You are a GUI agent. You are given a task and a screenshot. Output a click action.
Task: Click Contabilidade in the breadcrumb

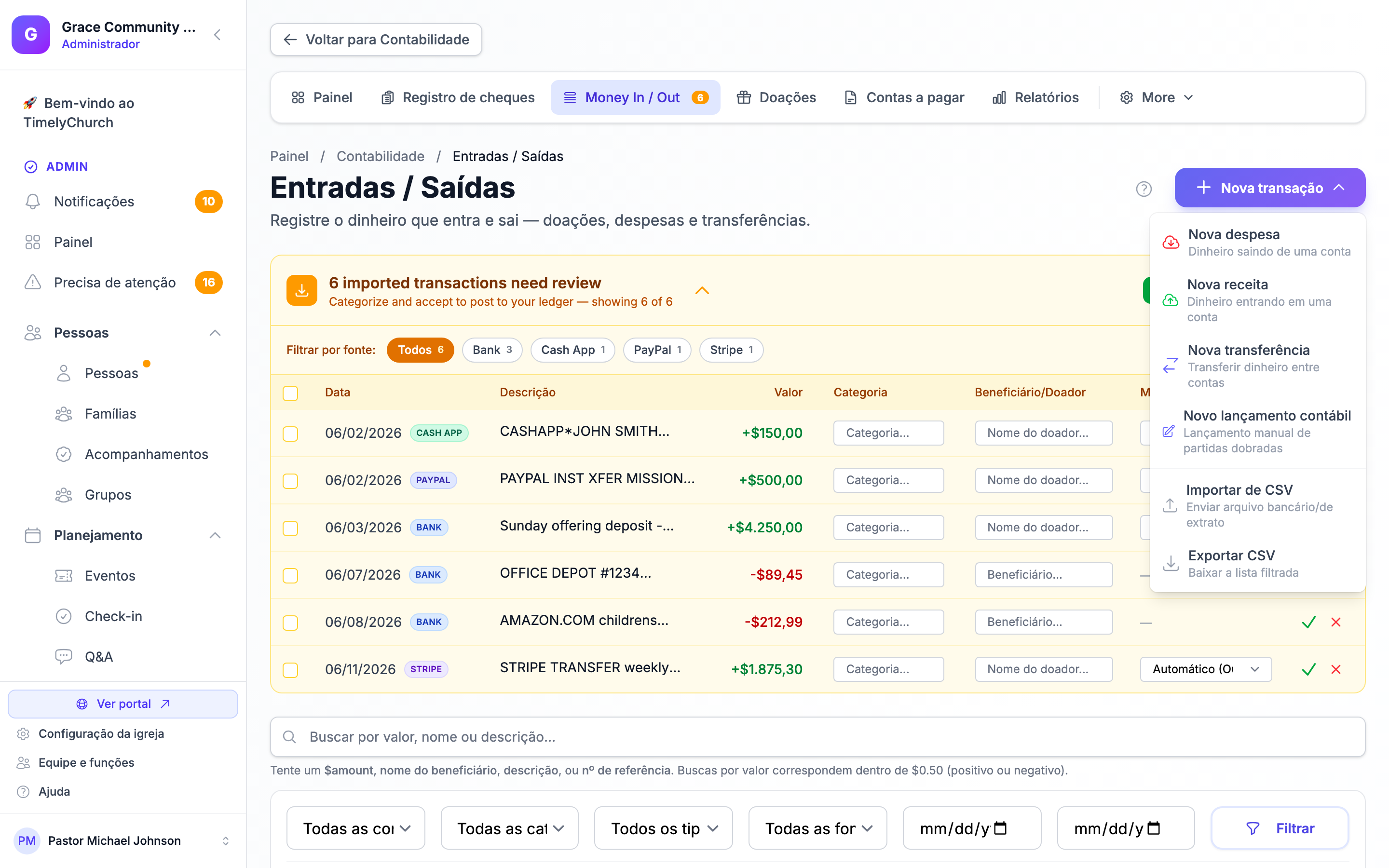[x=381, y=156]
